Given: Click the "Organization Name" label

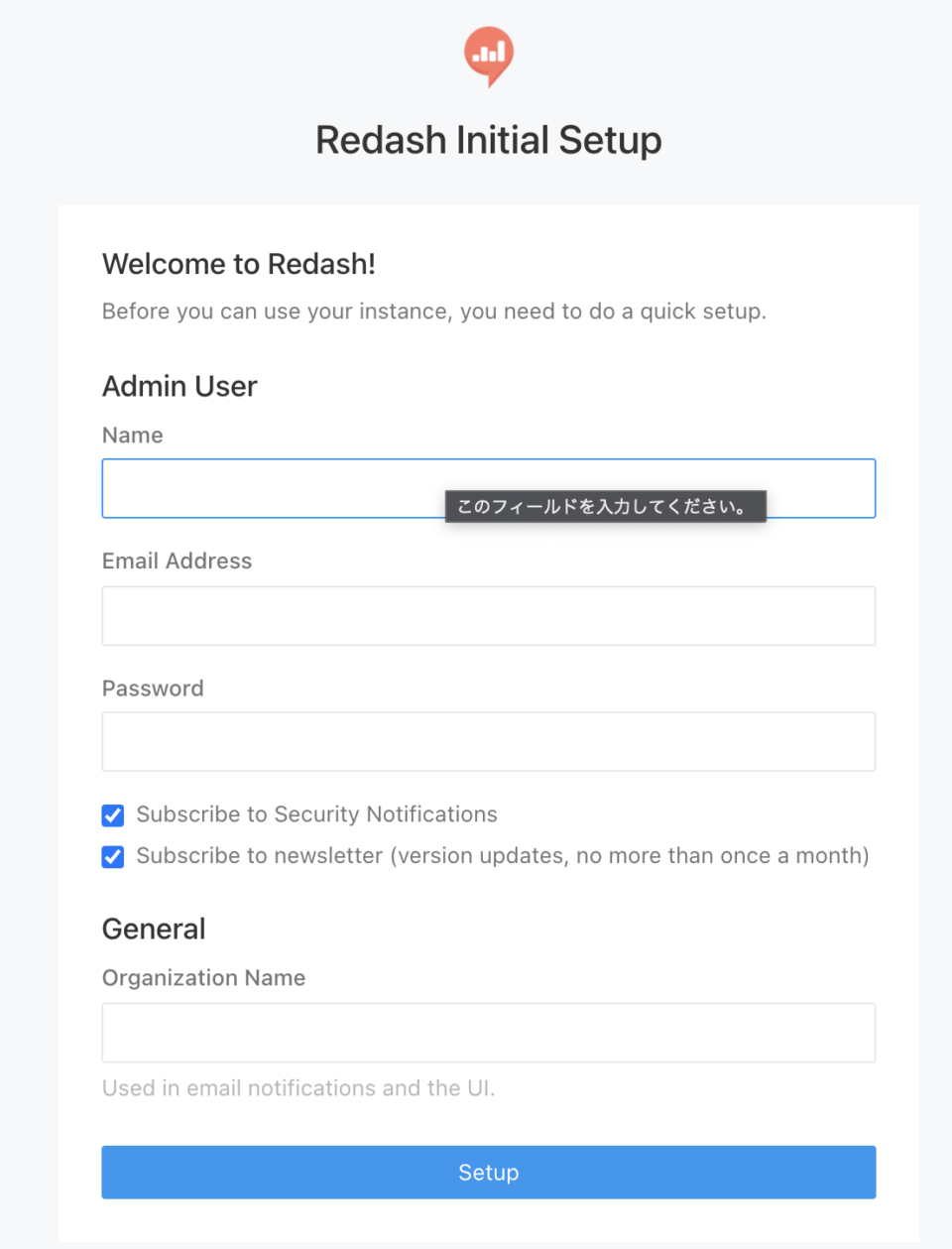Looking at the screenshot, I should tap(203, 978).
